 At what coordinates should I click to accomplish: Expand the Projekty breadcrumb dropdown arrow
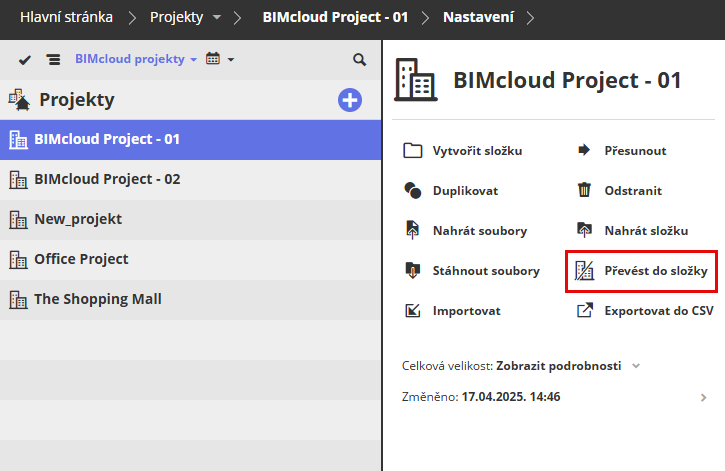pos(216,18)
